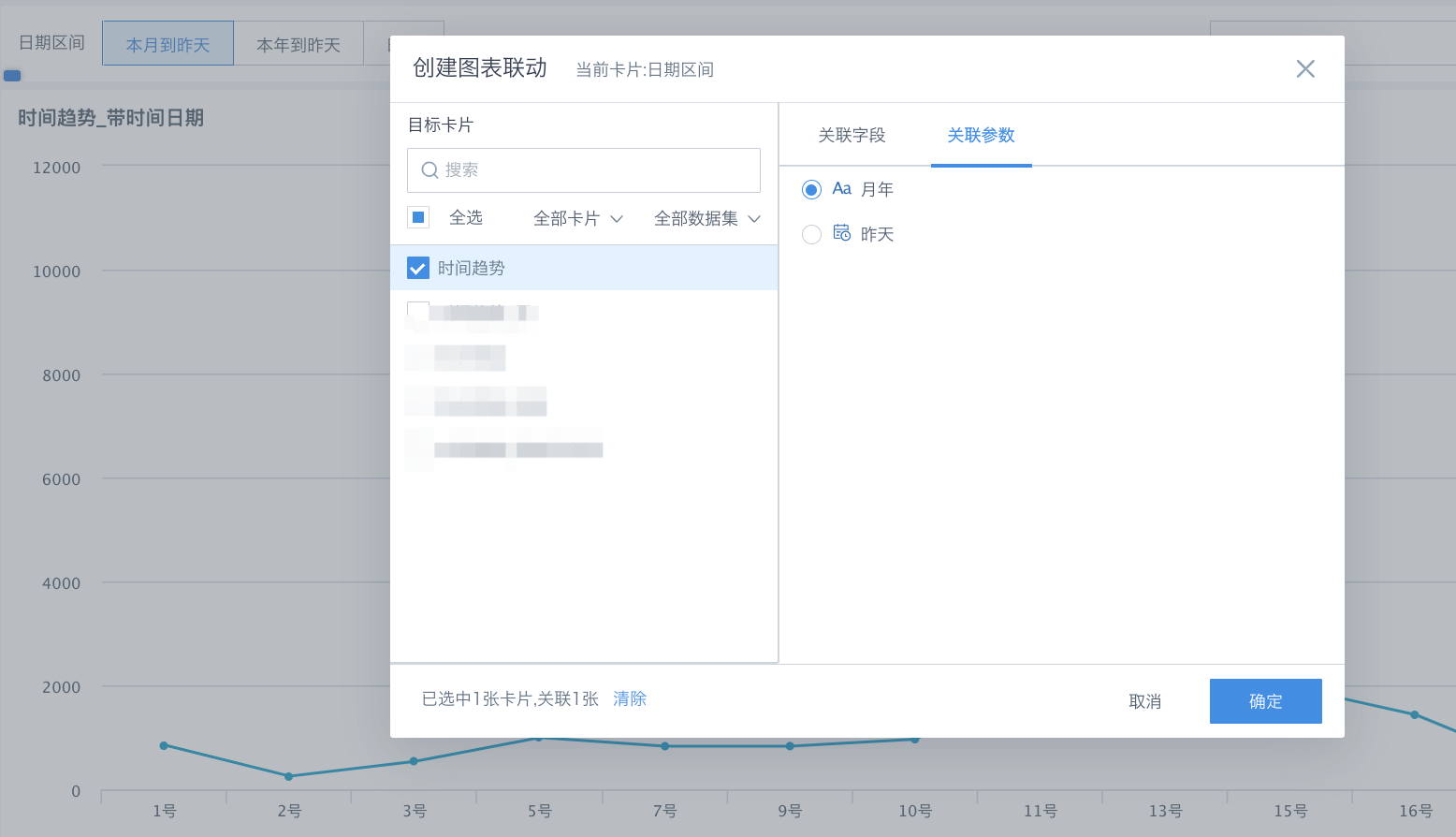Click the 确定 button

click(1265, 701)
